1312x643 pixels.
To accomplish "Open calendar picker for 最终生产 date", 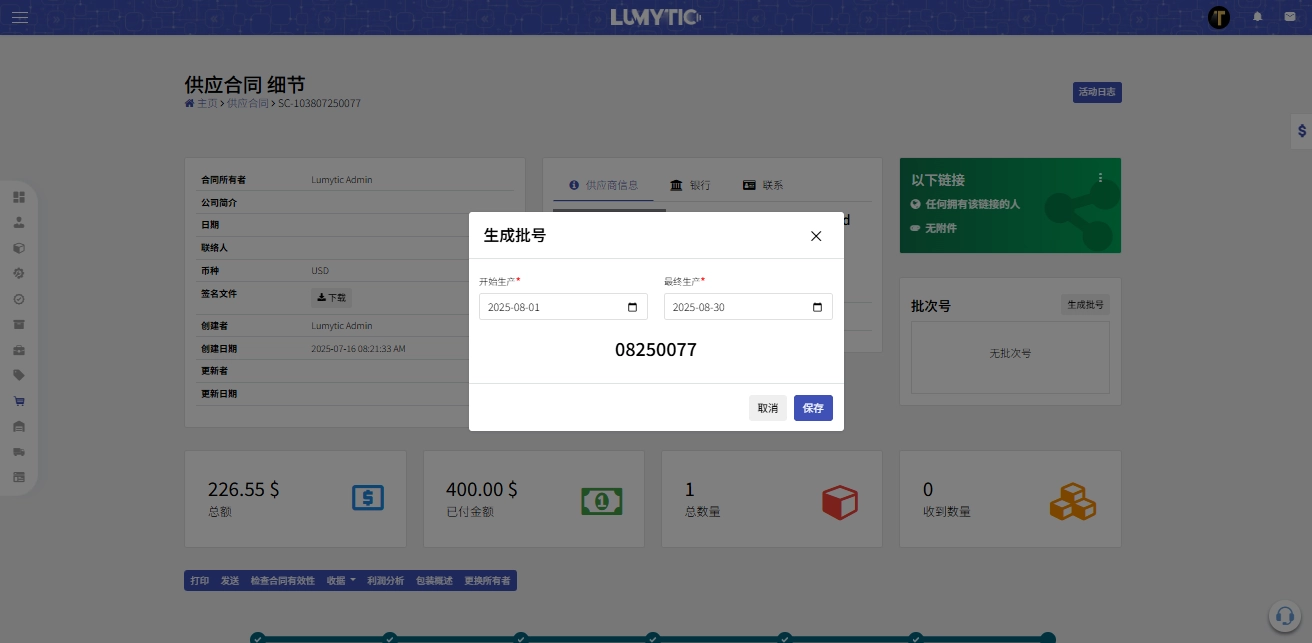I will click(817, 307).
